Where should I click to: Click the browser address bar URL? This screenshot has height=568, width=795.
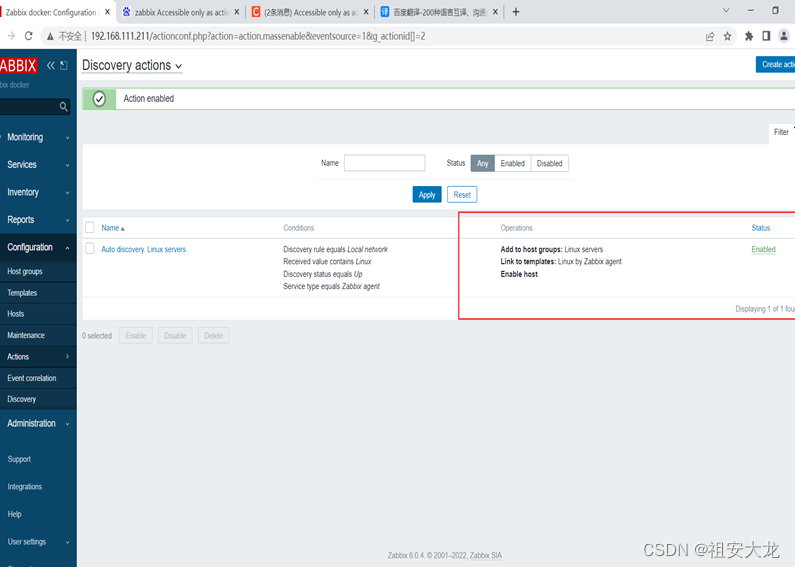[258, 37]
